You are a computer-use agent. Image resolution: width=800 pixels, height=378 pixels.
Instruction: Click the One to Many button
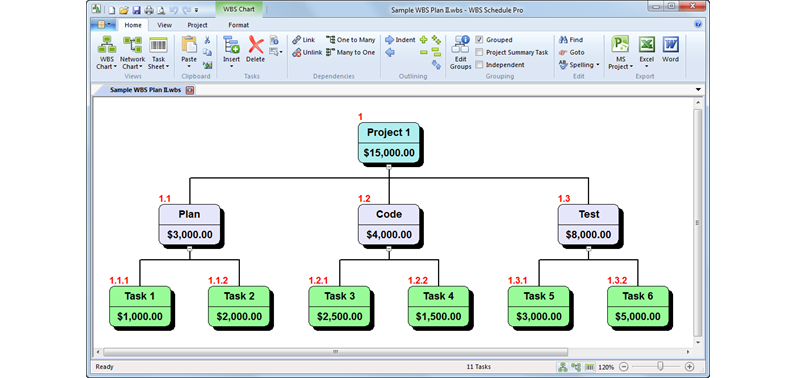(x=351, y=40)
